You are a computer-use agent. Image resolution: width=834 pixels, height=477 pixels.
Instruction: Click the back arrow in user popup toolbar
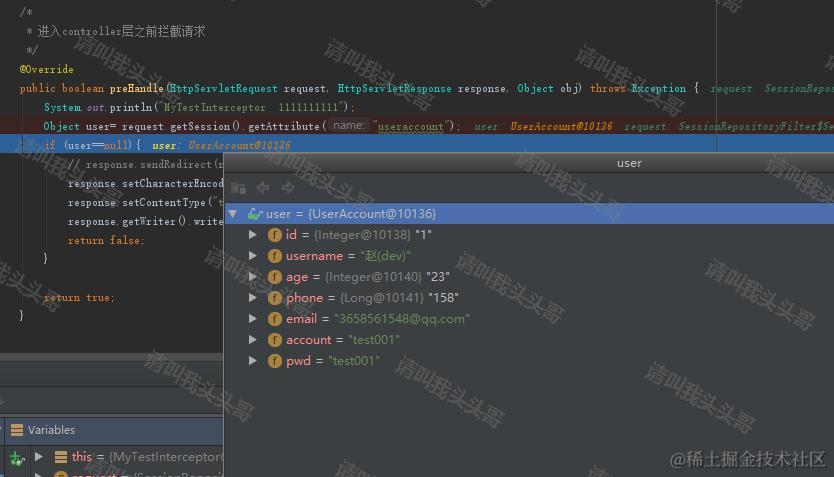coord(263,187)
